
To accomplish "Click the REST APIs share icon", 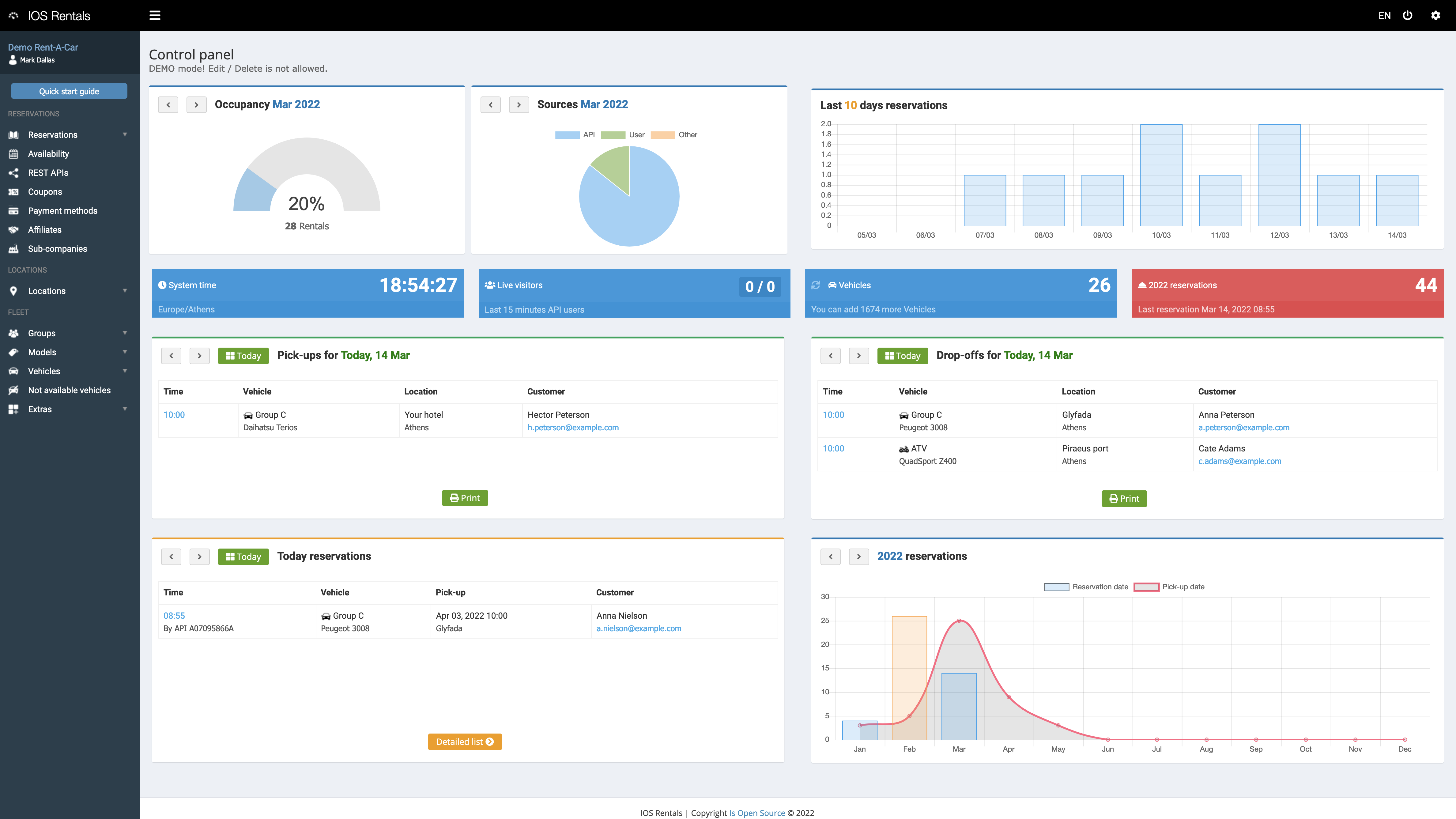I will tap(13, 173).
